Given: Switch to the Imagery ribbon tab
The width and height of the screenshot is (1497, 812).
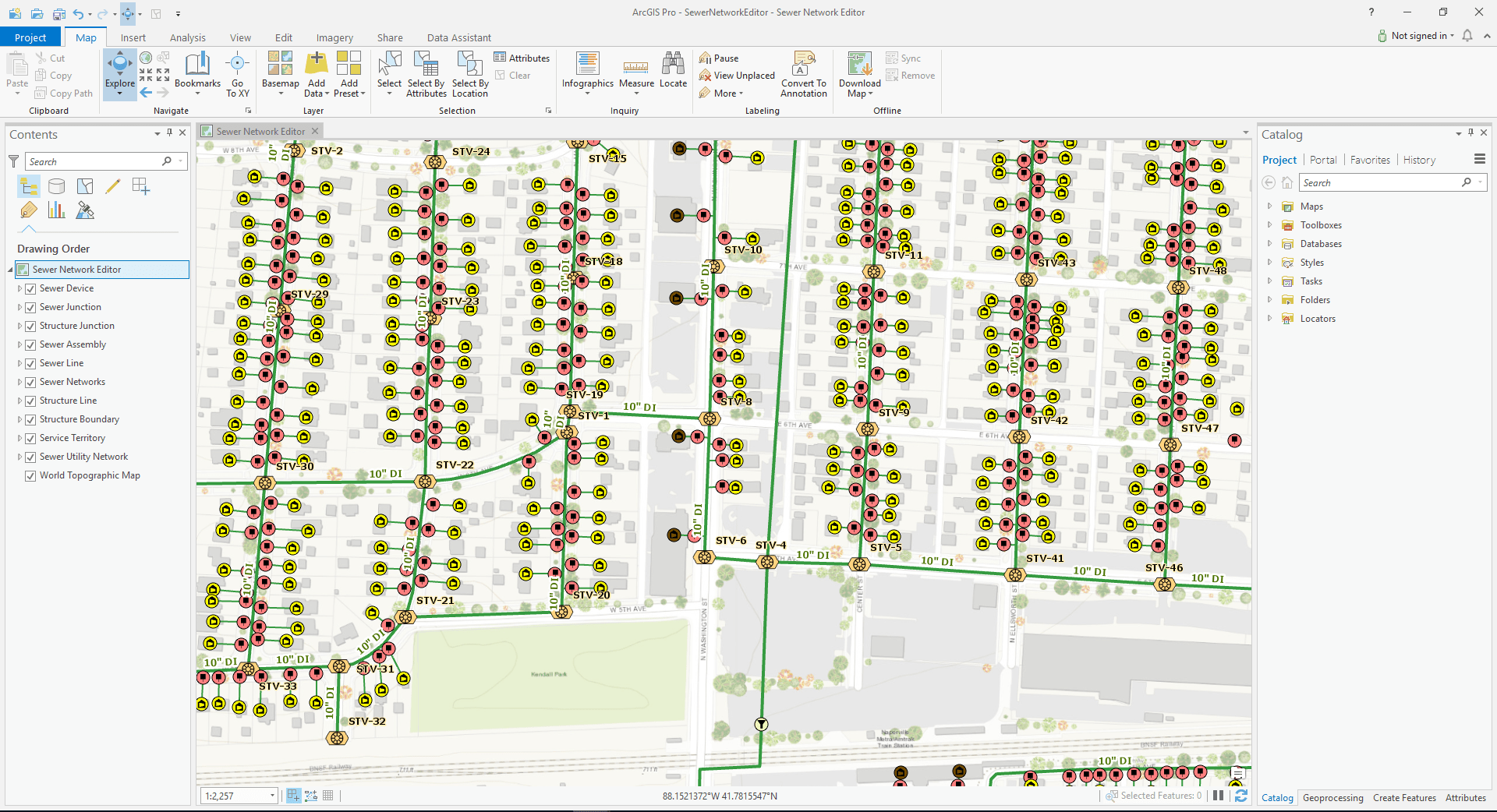Looking at the screenshot, I should [334, 37].
